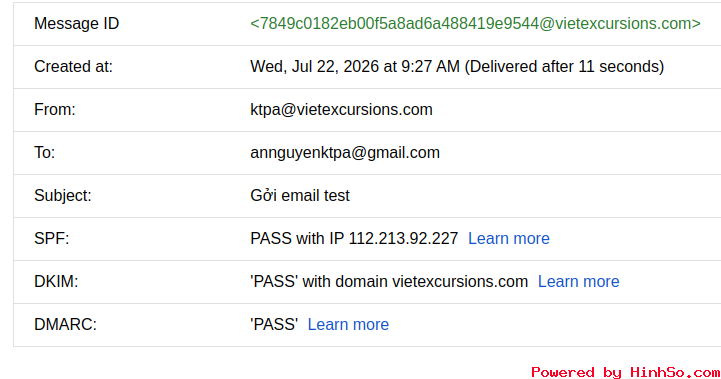Click the sender address ktpa@vietexcursions.com
Image resolution: width=721 pixels, height=379 pixels.
point(341,109)
